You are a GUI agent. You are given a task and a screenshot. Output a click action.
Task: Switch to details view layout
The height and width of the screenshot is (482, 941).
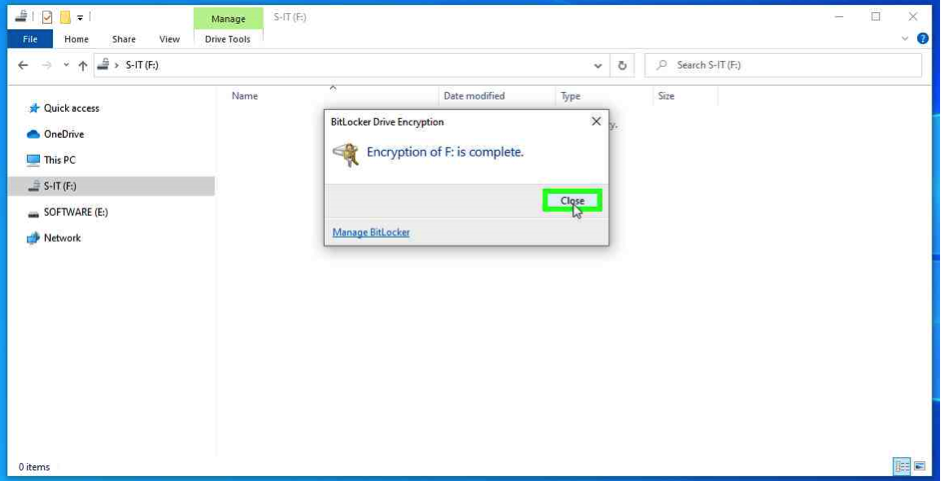(902, 466)
